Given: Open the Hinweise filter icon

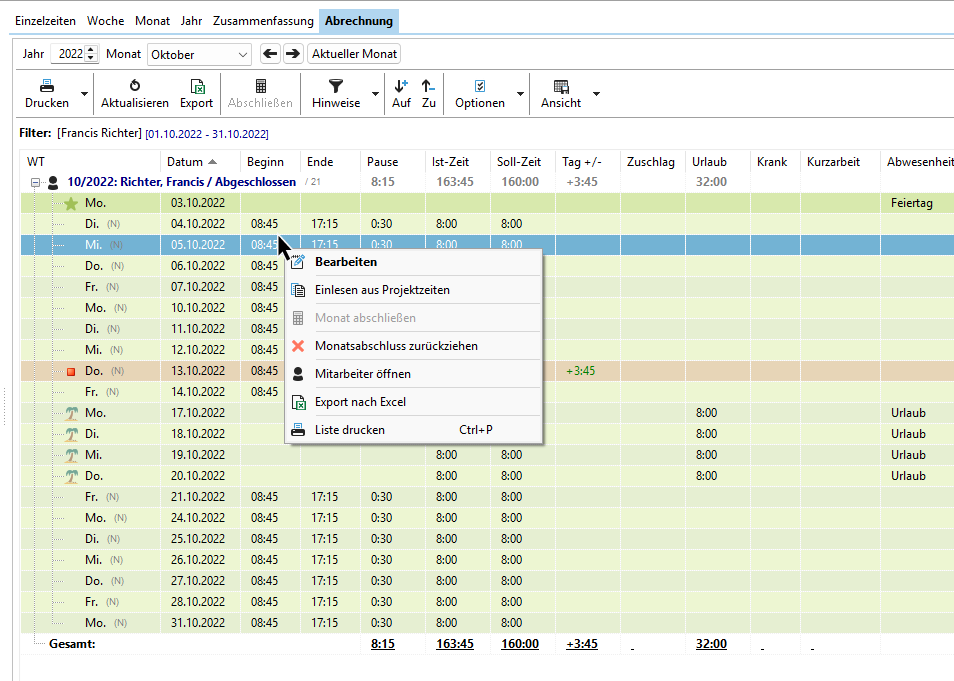Looking at the screenshot, I should coord(336,86).
